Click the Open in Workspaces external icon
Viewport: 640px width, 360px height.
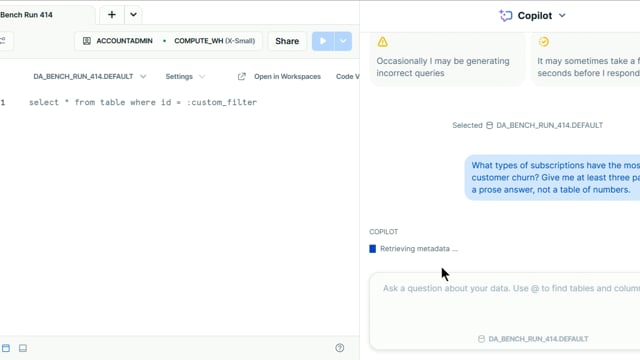pos(242,77)
